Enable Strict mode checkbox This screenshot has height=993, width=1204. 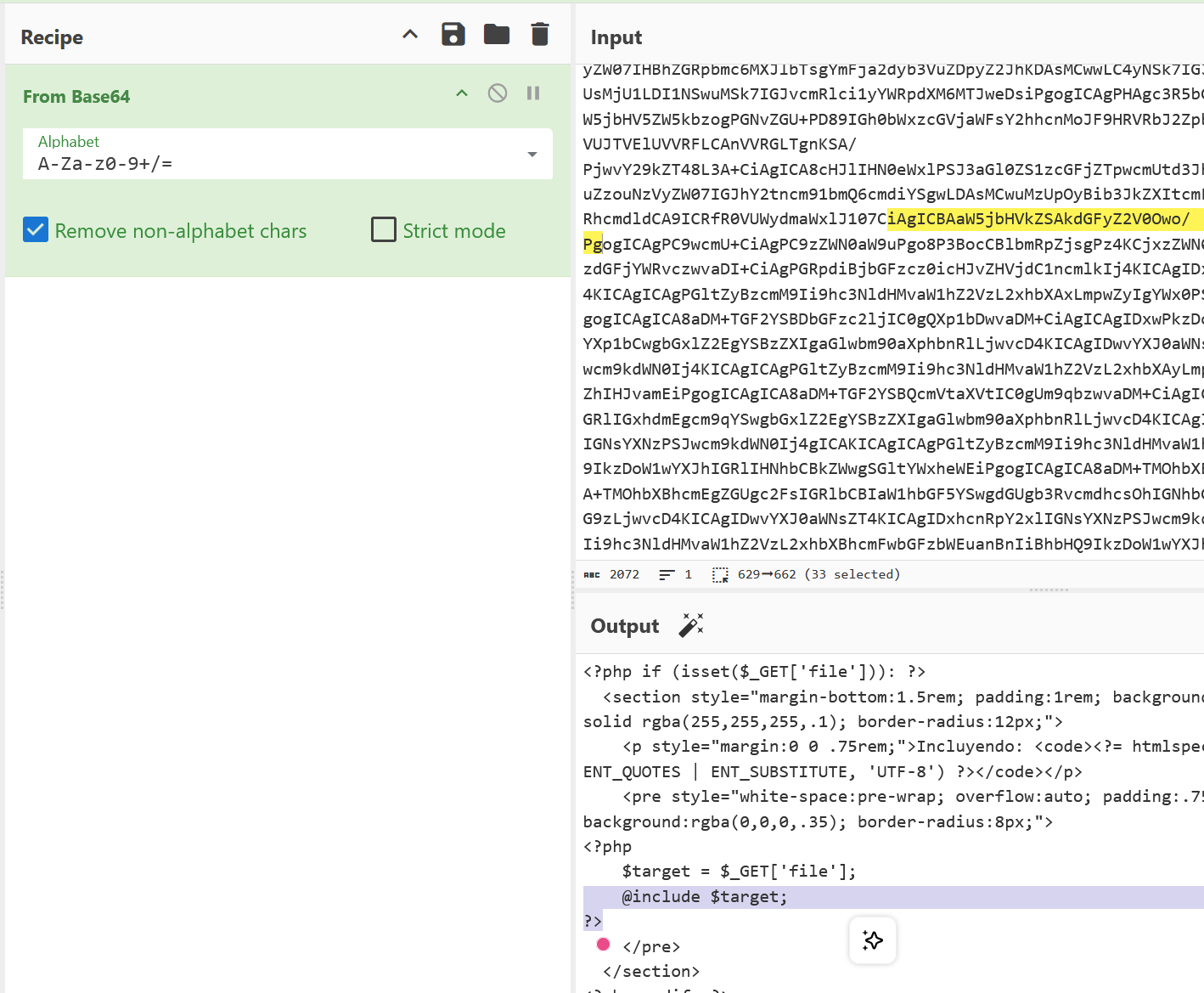[384, 230]
